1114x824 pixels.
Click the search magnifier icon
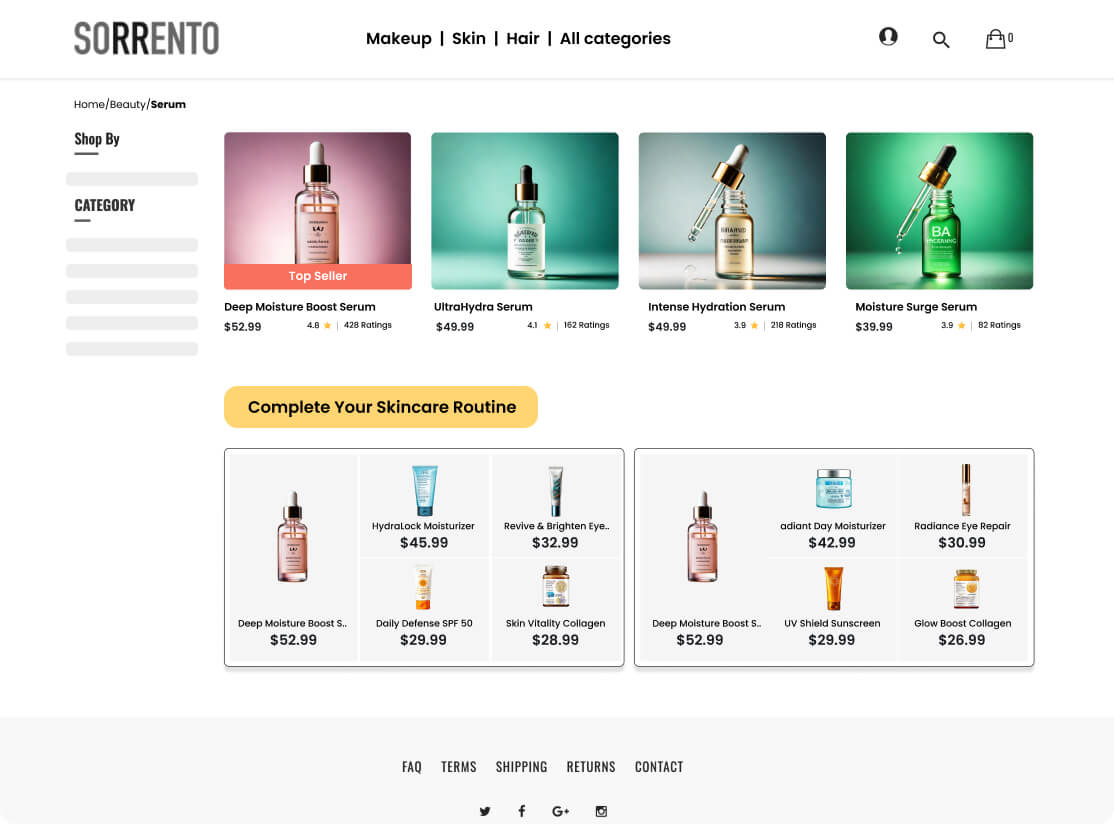[x=940, y=40]
